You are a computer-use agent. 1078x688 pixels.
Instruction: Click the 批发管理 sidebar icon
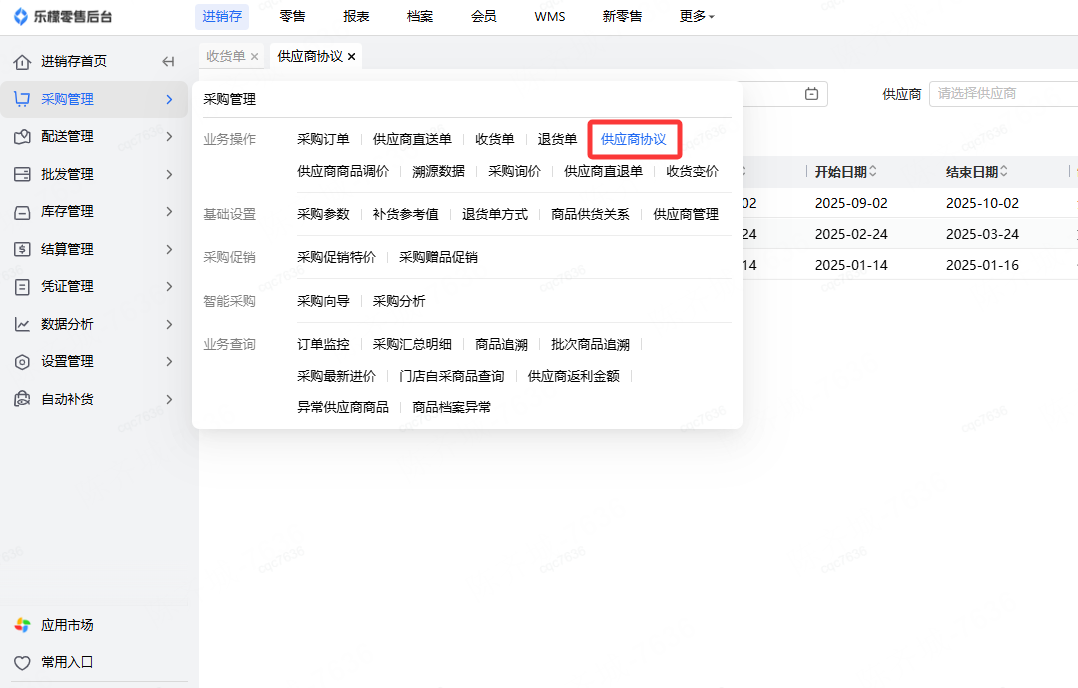[x=22, y=175]
